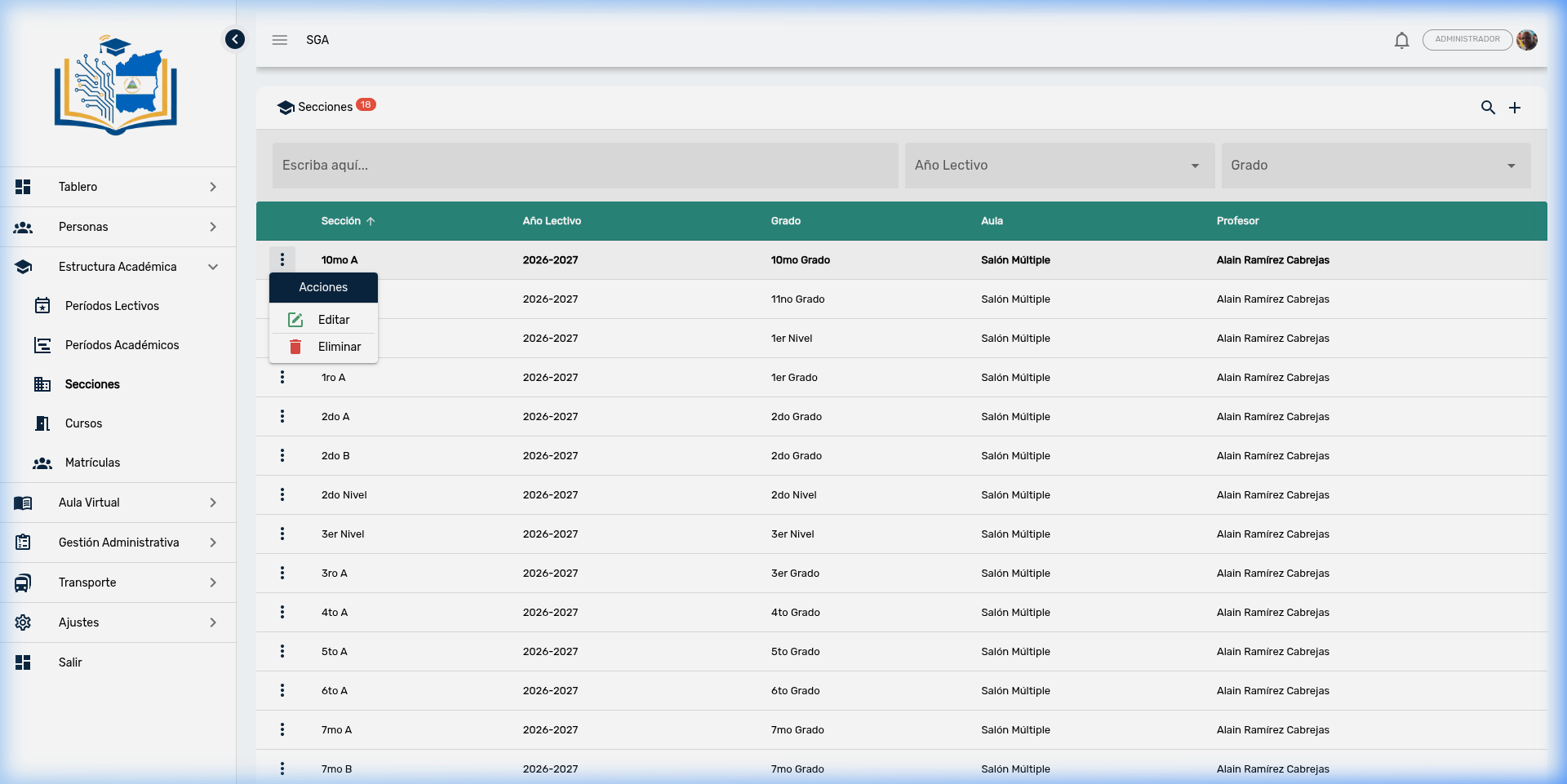The width and height of the screenshot is (1567, 784).
Task: Open the Matrículas page
Action: (x=92, y=463)
